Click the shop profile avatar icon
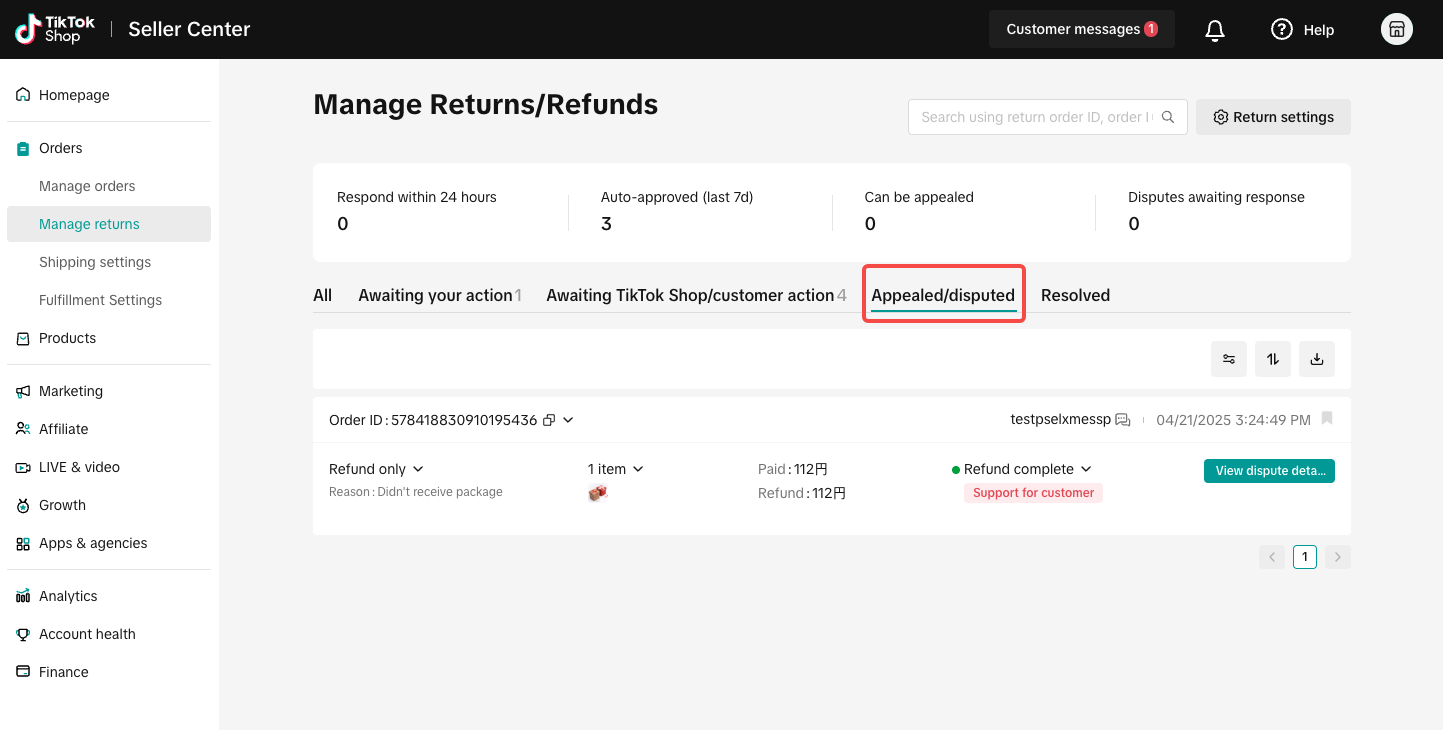Viewport: 1443px width, 730px height. pos(1397,30)
